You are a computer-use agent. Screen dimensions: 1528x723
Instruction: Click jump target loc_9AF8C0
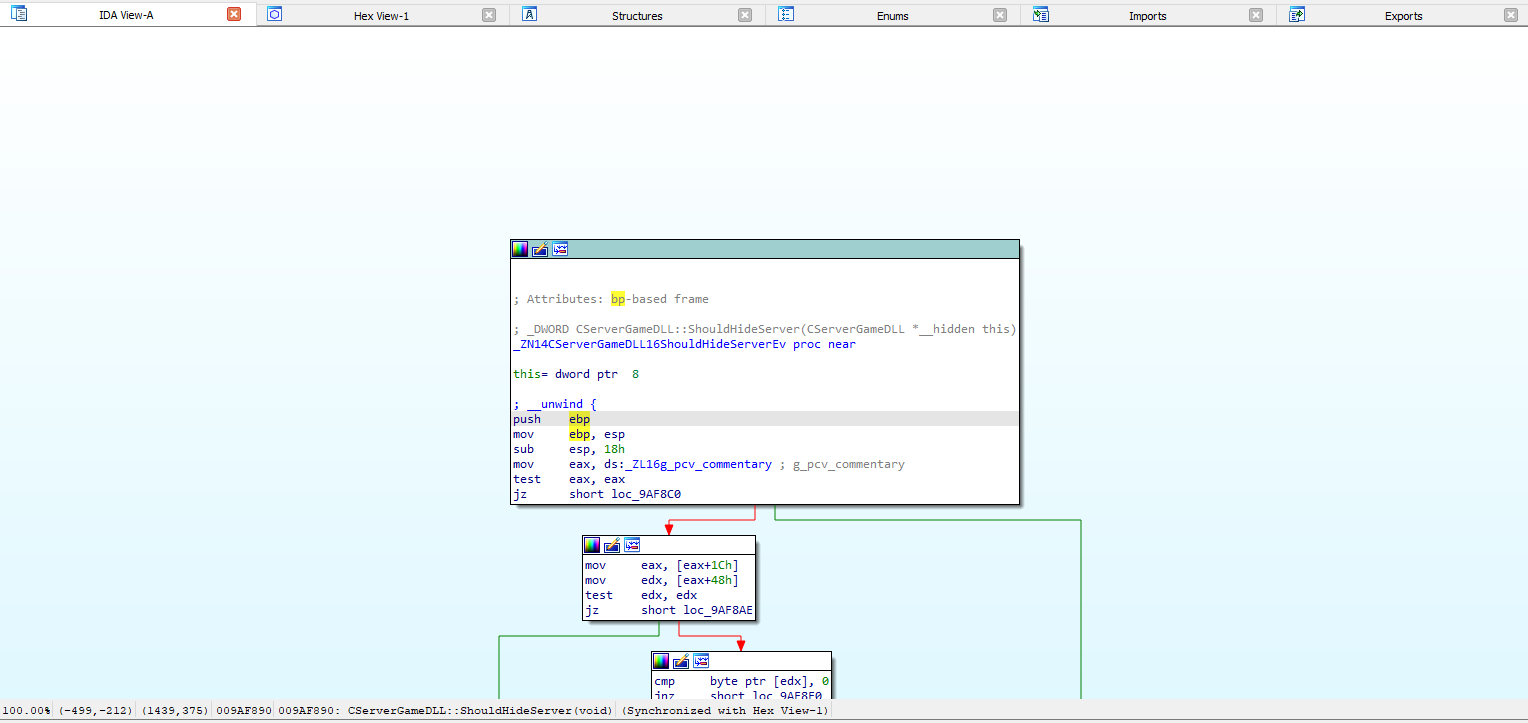point(647,494)
